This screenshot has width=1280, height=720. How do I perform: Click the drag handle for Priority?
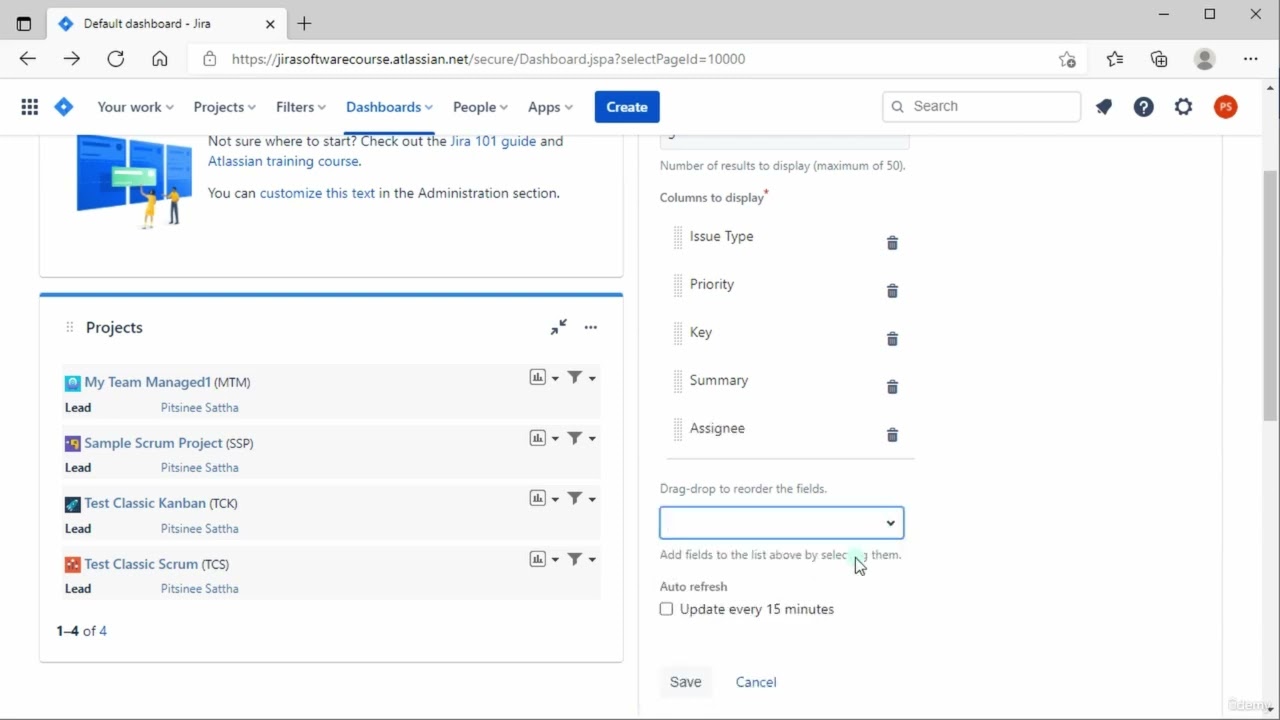tap(678, 285)
